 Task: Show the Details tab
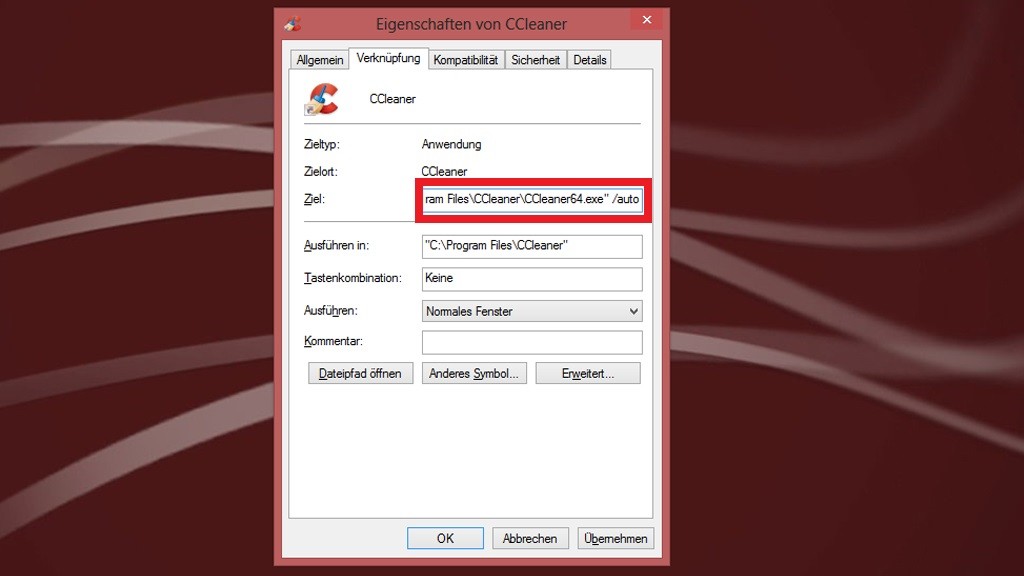(x=589, y=60)
